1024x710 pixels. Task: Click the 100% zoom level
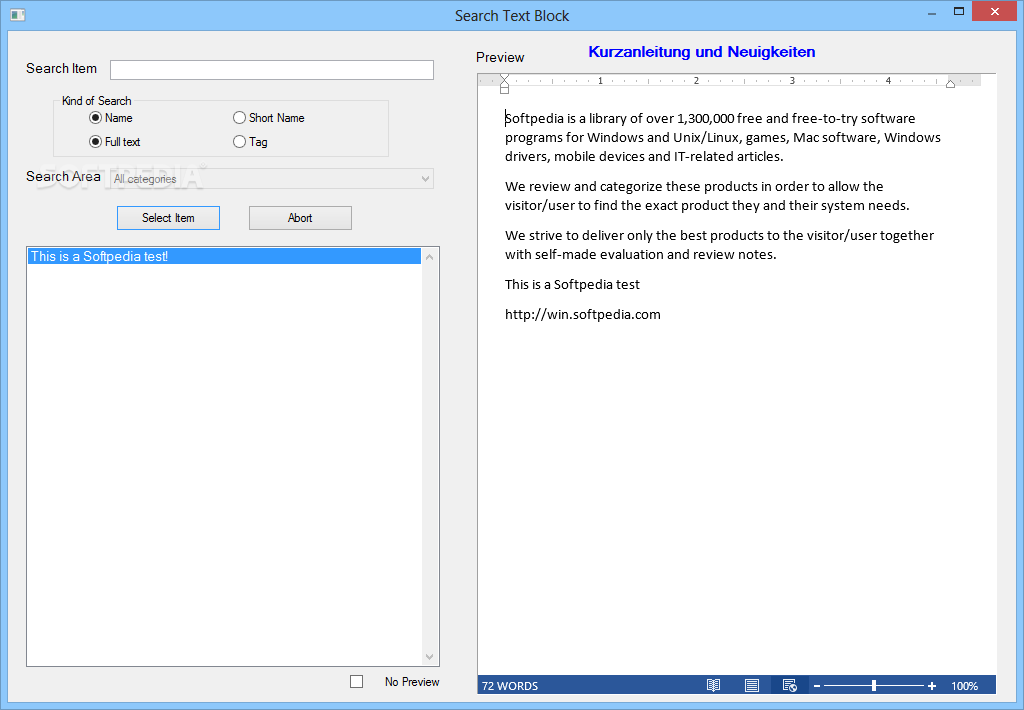tap(965, 686)
